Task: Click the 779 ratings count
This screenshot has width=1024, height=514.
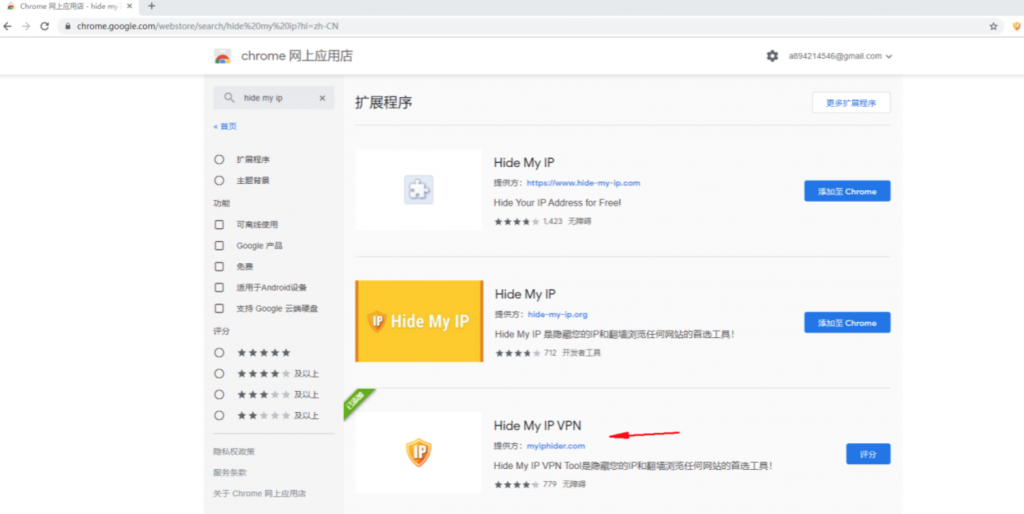Action: coord(549,485)
